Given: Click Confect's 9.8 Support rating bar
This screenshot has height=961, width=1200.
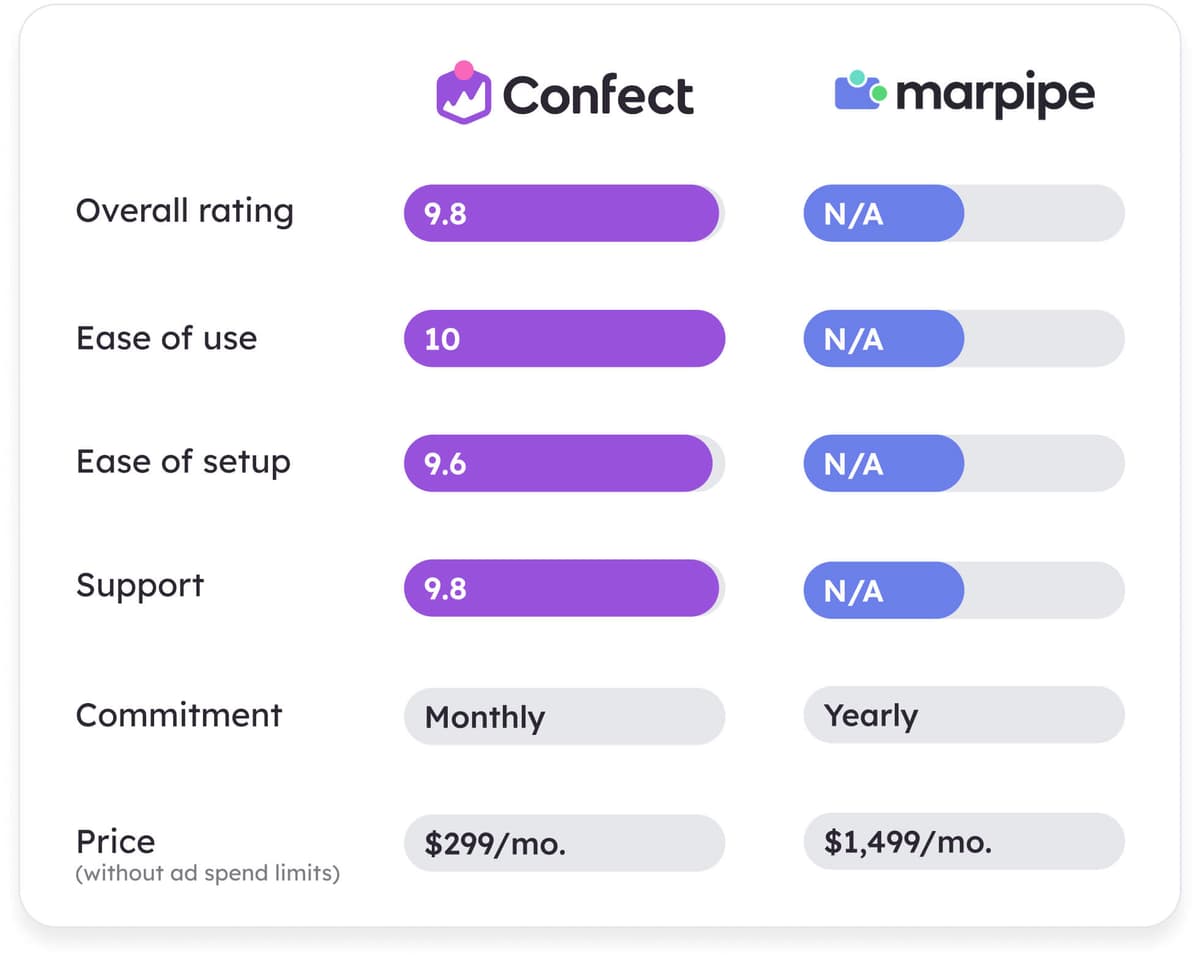Looking at the screenshot, I should [x=562, y=589].
